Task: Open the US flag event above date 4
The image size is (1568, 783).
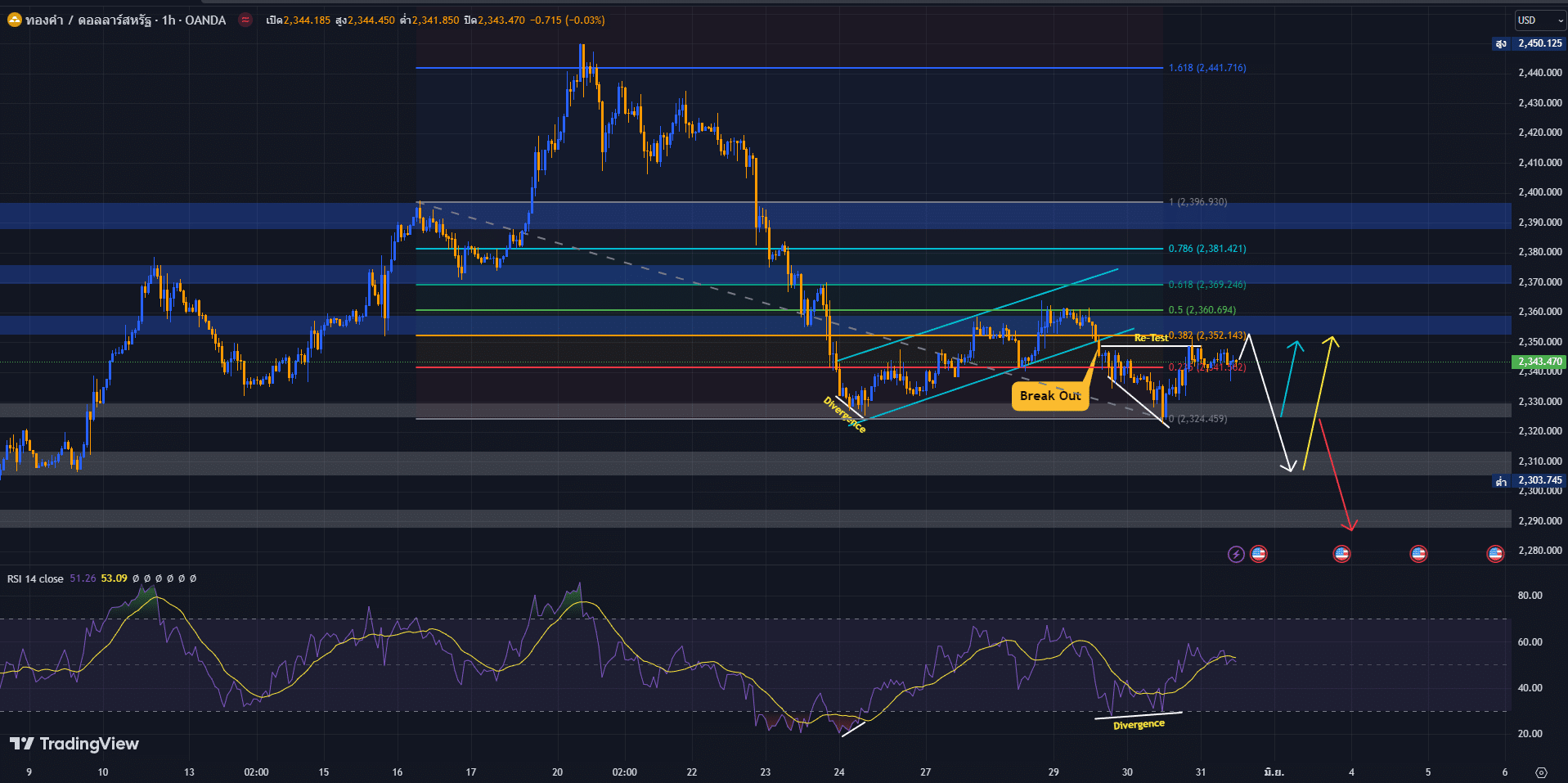Action: coord(1341,554)
